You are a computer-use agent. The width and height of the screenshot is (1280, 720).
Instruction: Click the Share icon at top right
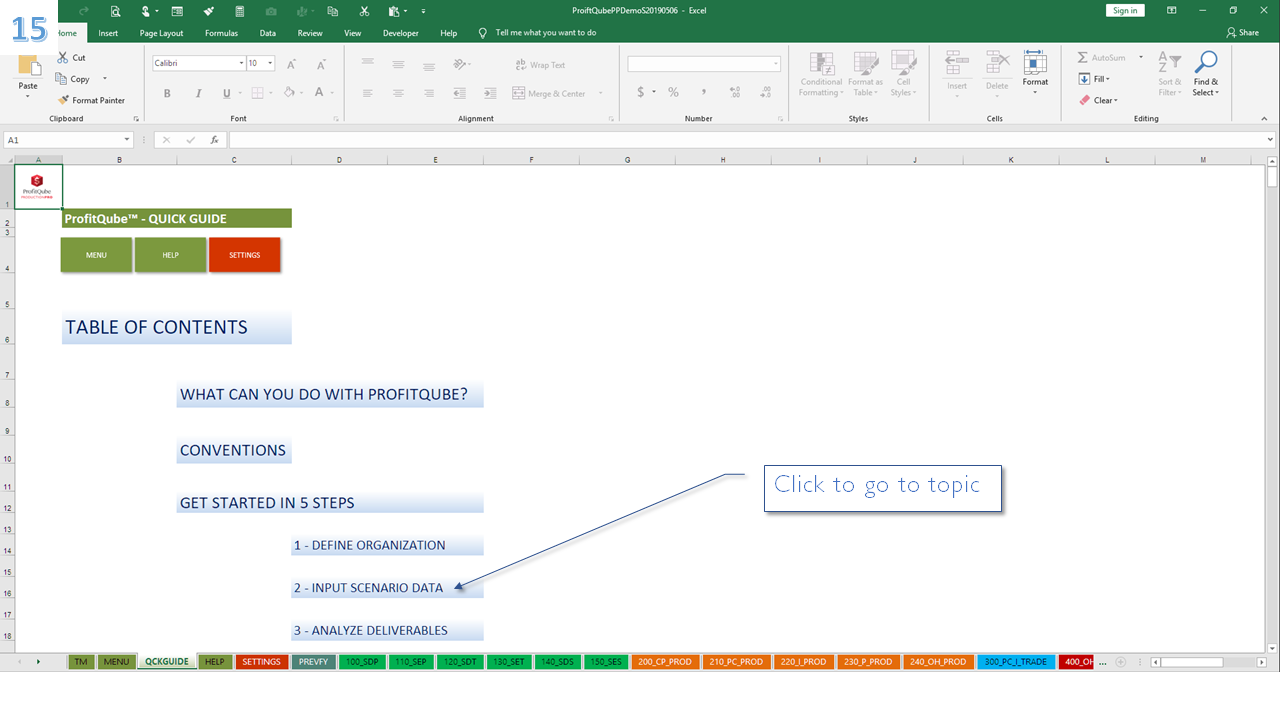1243,33
